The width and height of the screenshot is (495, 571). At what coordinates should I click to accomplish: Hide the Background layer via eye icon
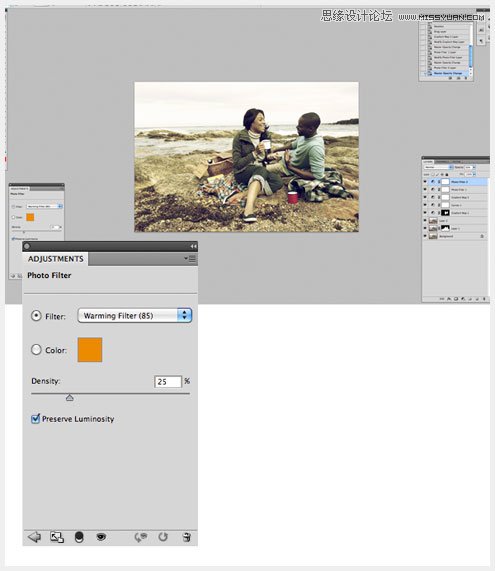[x=425, y=236]
